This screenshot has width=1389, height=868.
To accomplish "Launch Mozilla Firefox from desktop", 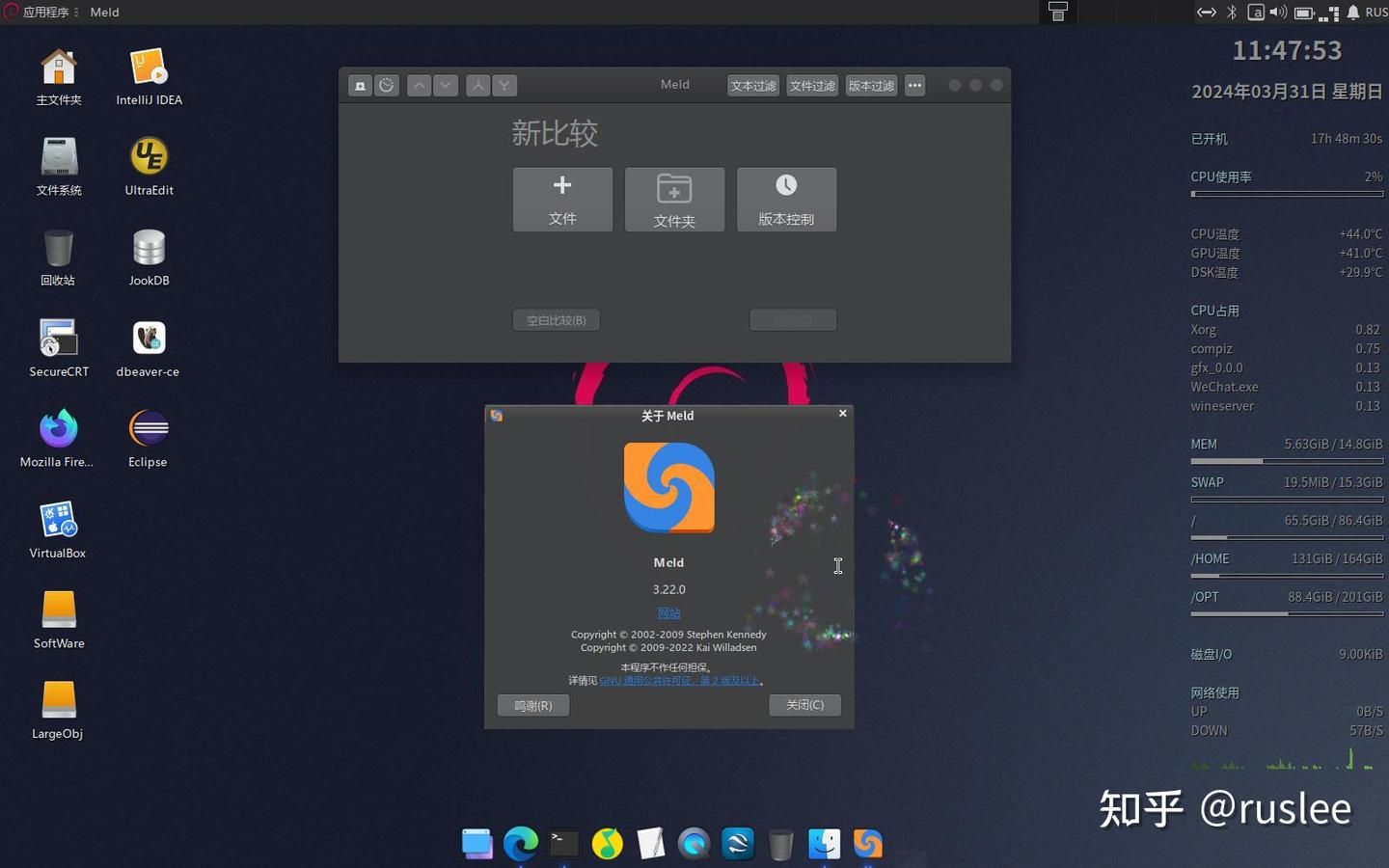I will (58, 439).
